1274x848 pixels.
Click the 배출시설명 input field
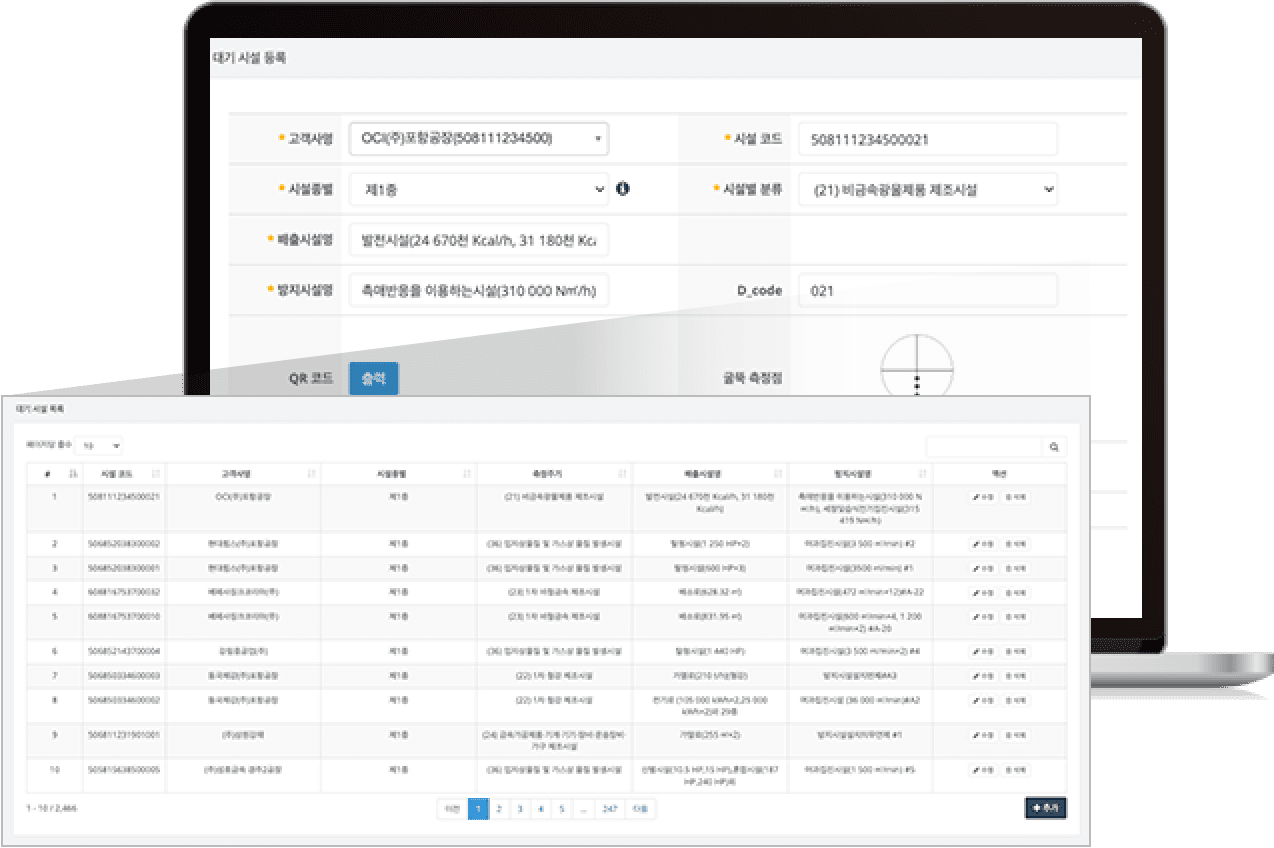click(x=478, y=240)
